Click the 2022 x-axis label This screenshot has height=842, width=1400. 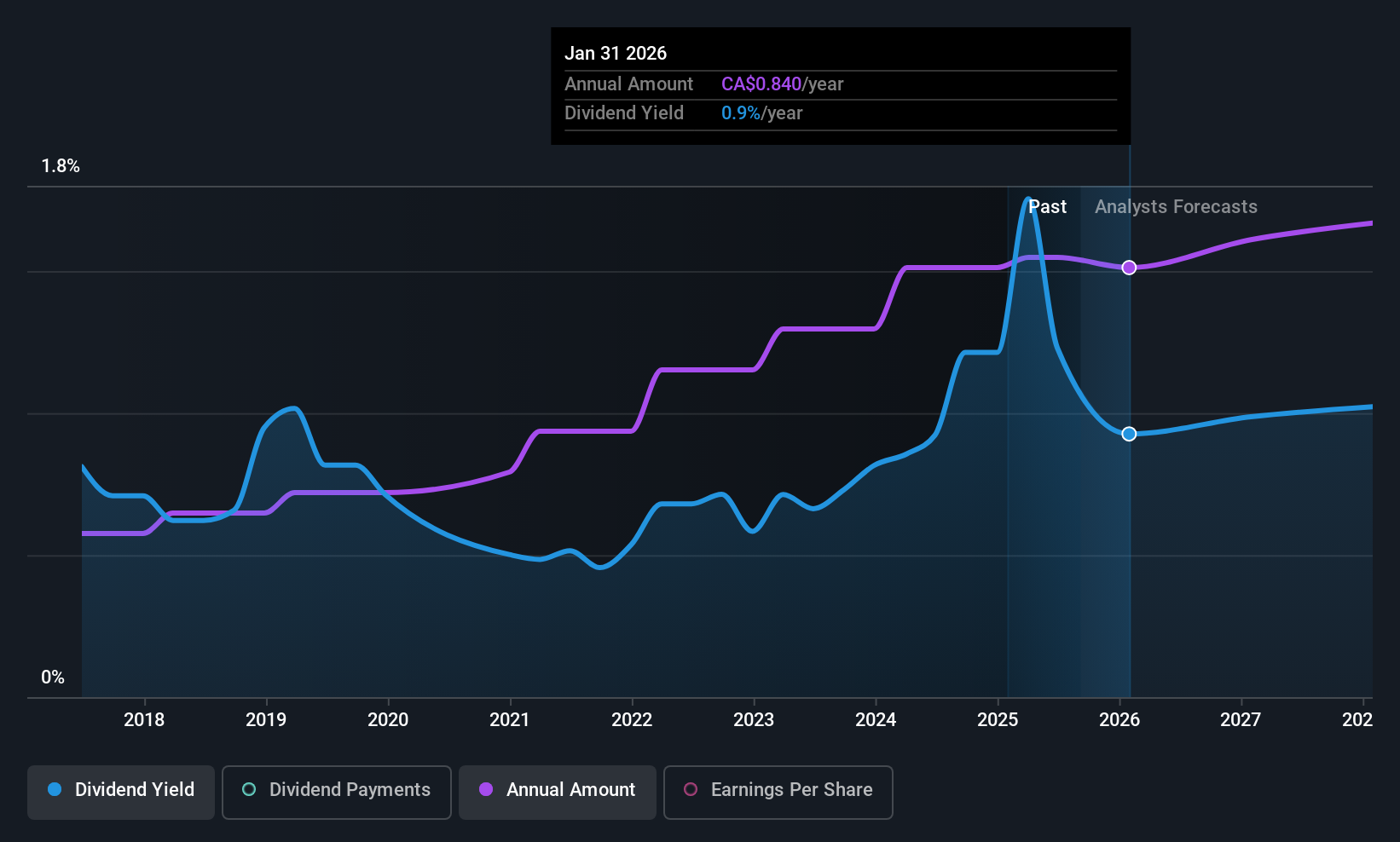pyautogui.click(x=632, y=720)
